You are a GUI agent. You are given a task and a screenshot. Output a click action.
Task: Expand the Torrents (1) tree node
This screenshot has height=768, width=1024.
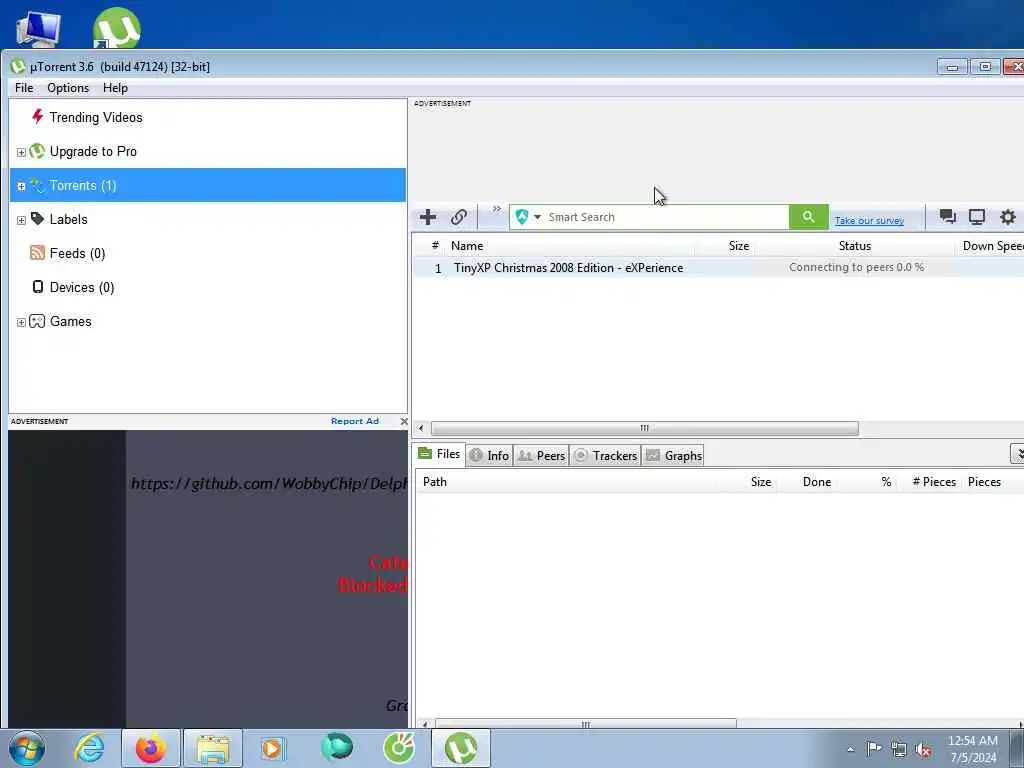pyautogui.click(x=21, y=186)
